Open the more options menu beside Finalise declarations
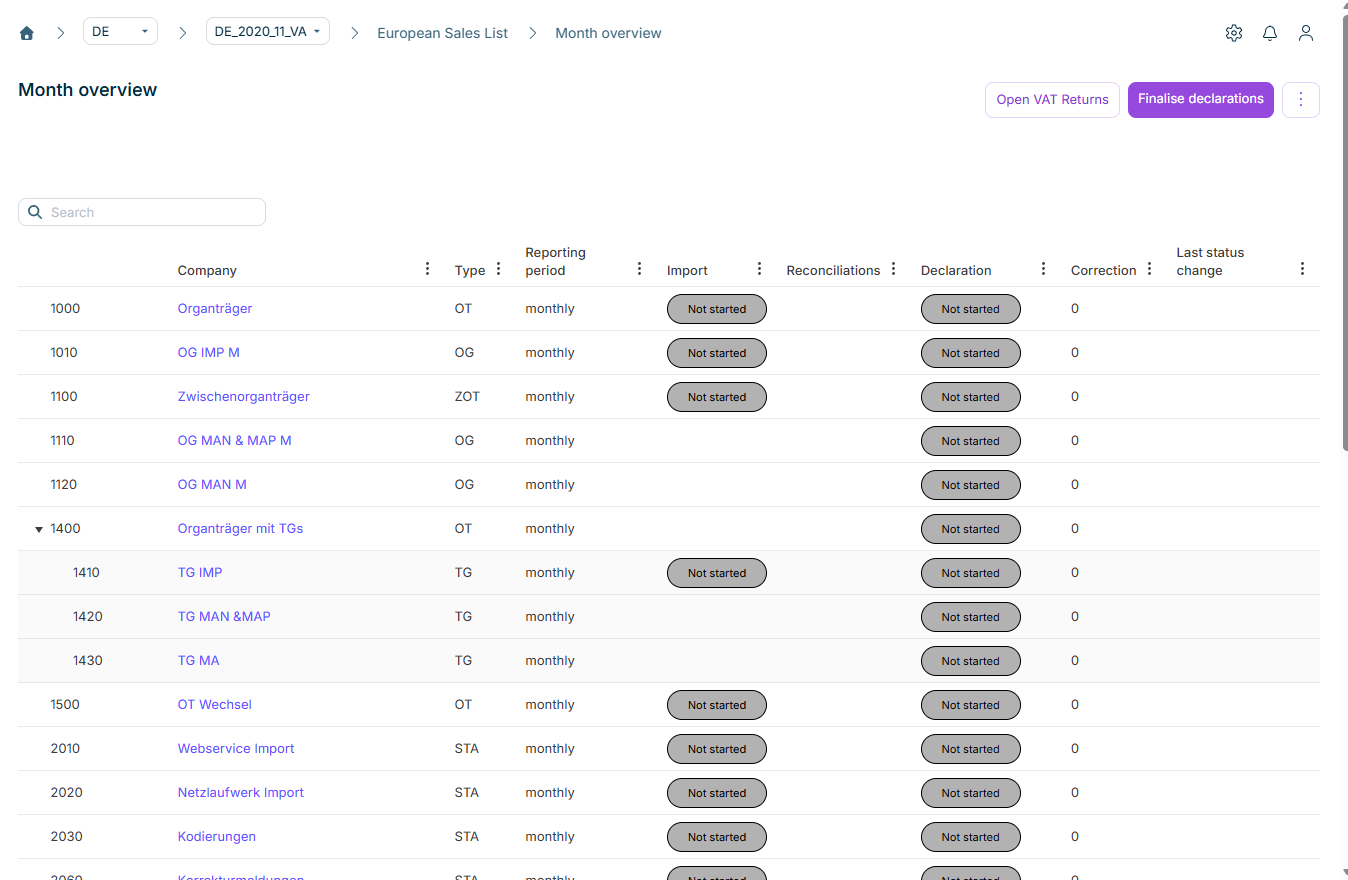This screenshot has width=1348, height=880. point(1301,100)
